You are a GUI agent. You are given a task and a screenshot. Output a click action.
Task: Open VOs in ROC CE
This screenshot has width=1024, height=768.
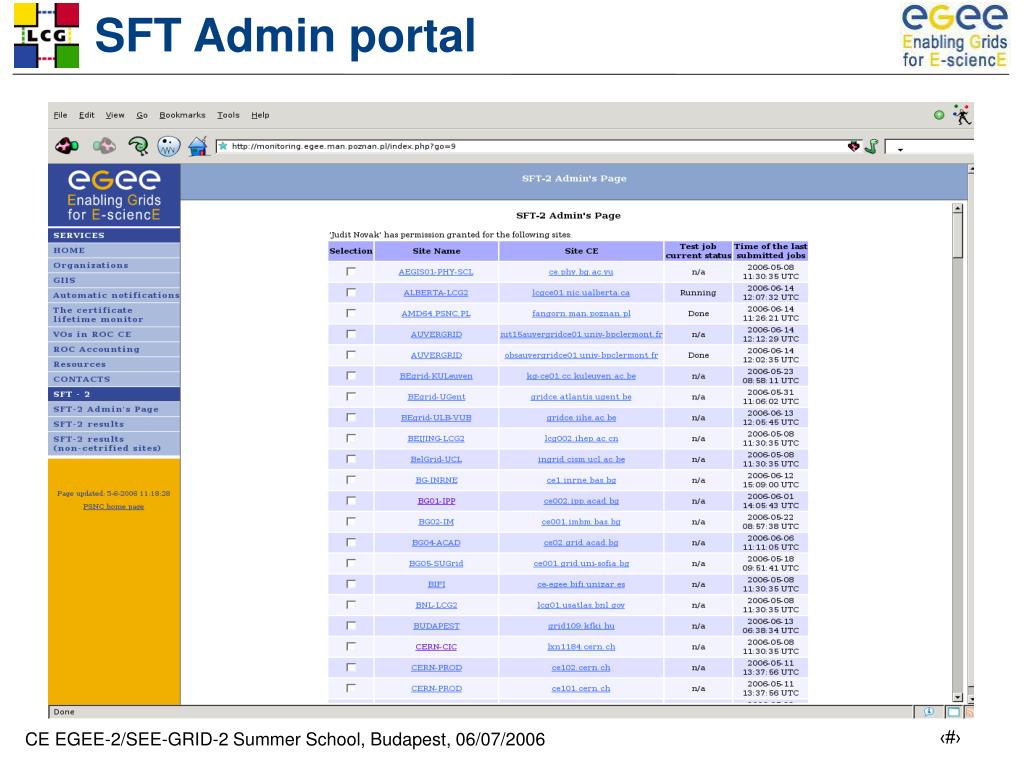92,334
